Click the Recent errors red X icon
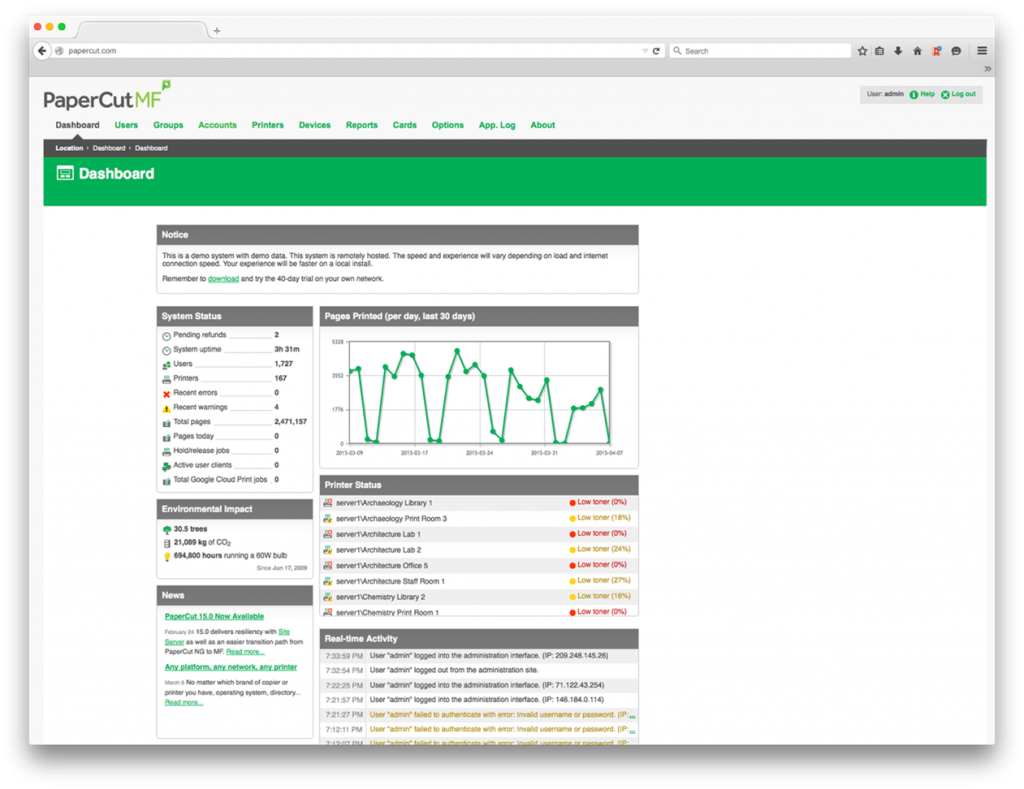Image resolution: width=1024 pixels, height=789 pixels. 166,393
